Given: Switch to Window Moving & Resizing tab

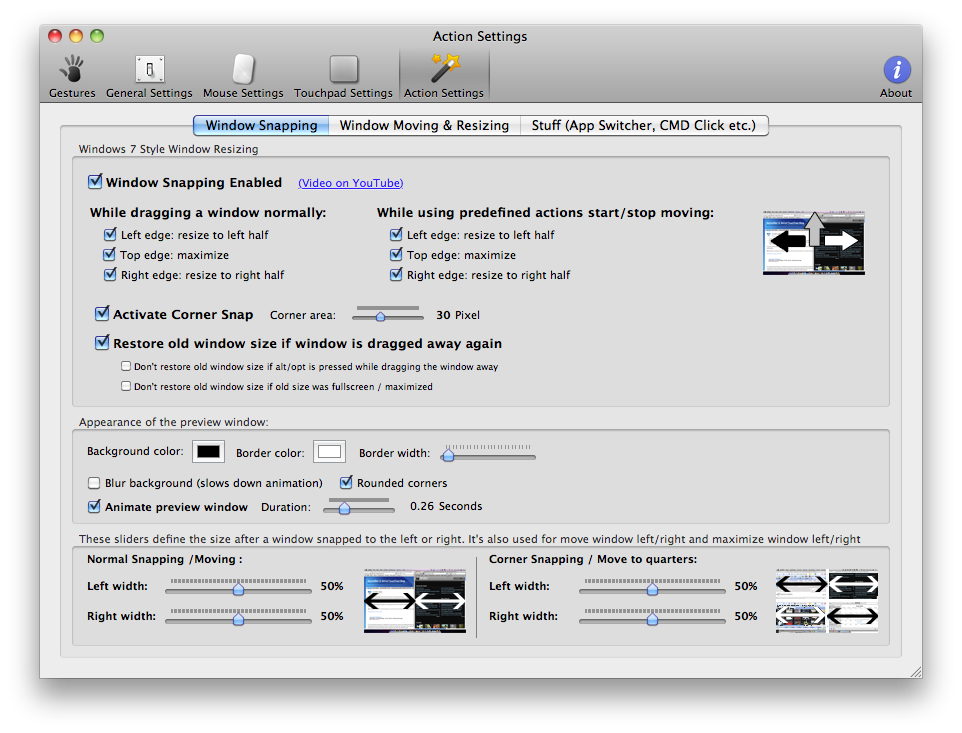Looking at the screenshot, I should 424,125.
